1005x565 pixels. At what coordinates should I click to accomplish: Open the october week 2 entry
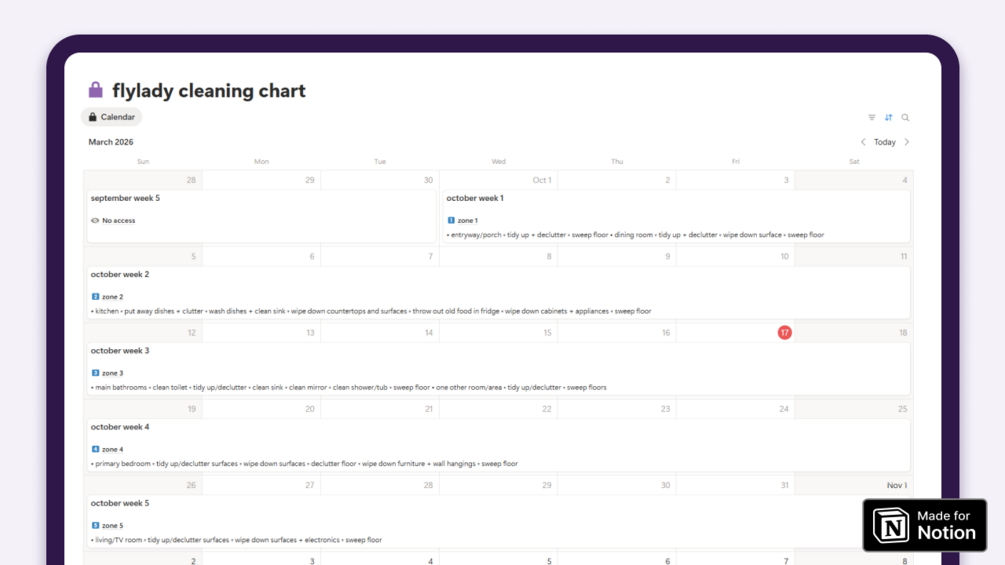coord(499,292)
